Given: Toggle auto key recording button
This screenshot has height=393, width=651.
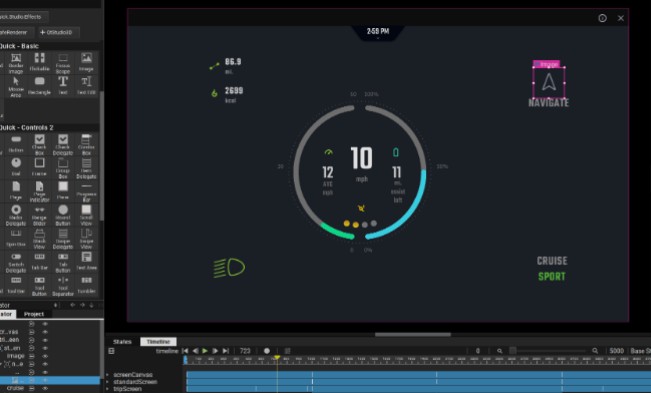Looking at the screenshot, I should pos(267,351).
